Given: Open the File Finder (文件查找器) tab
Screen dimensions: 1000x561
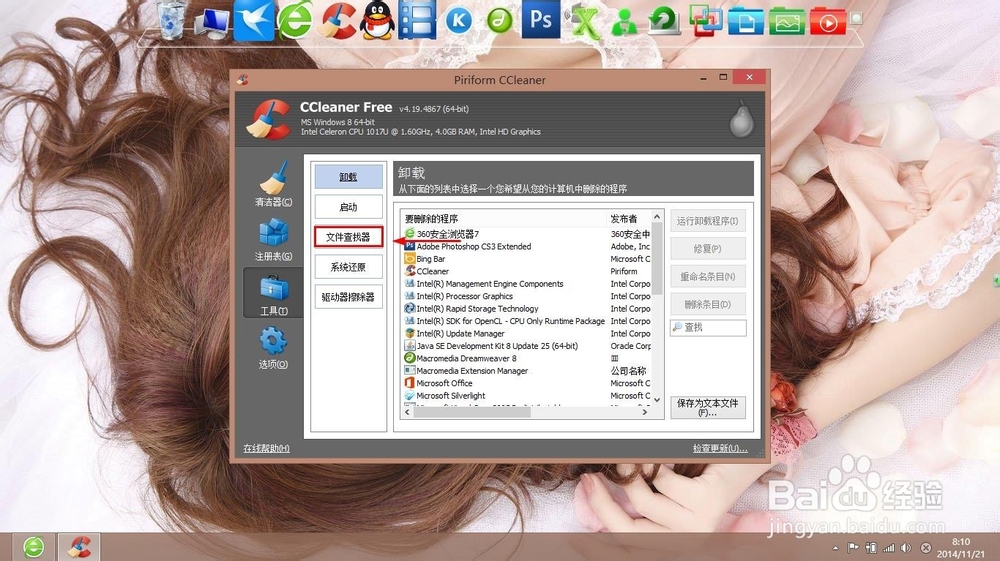Looking at the screenshot, I should 348,237.
